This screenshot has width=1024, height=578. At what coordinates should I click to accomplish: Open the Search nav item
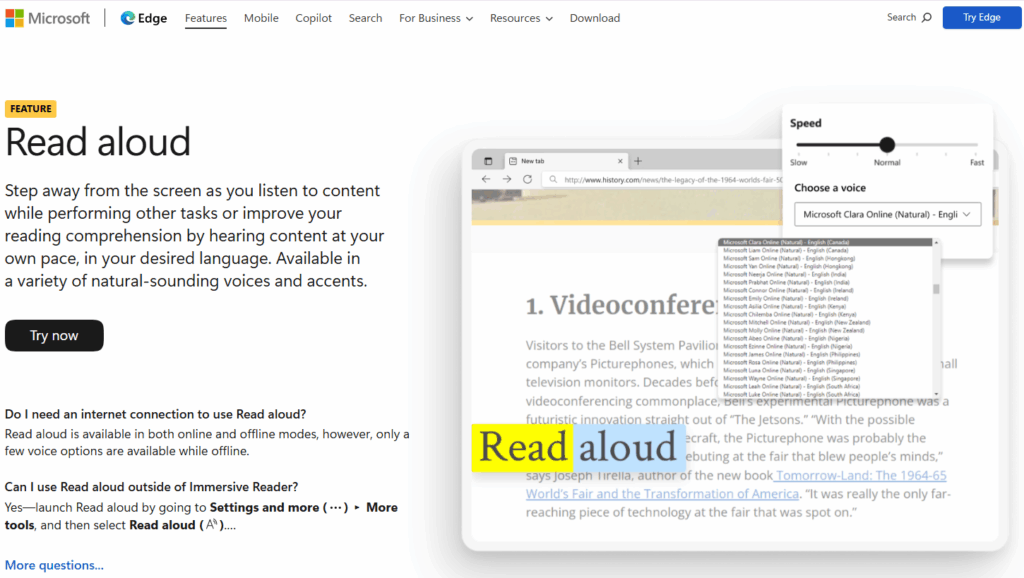pos(365,18)
